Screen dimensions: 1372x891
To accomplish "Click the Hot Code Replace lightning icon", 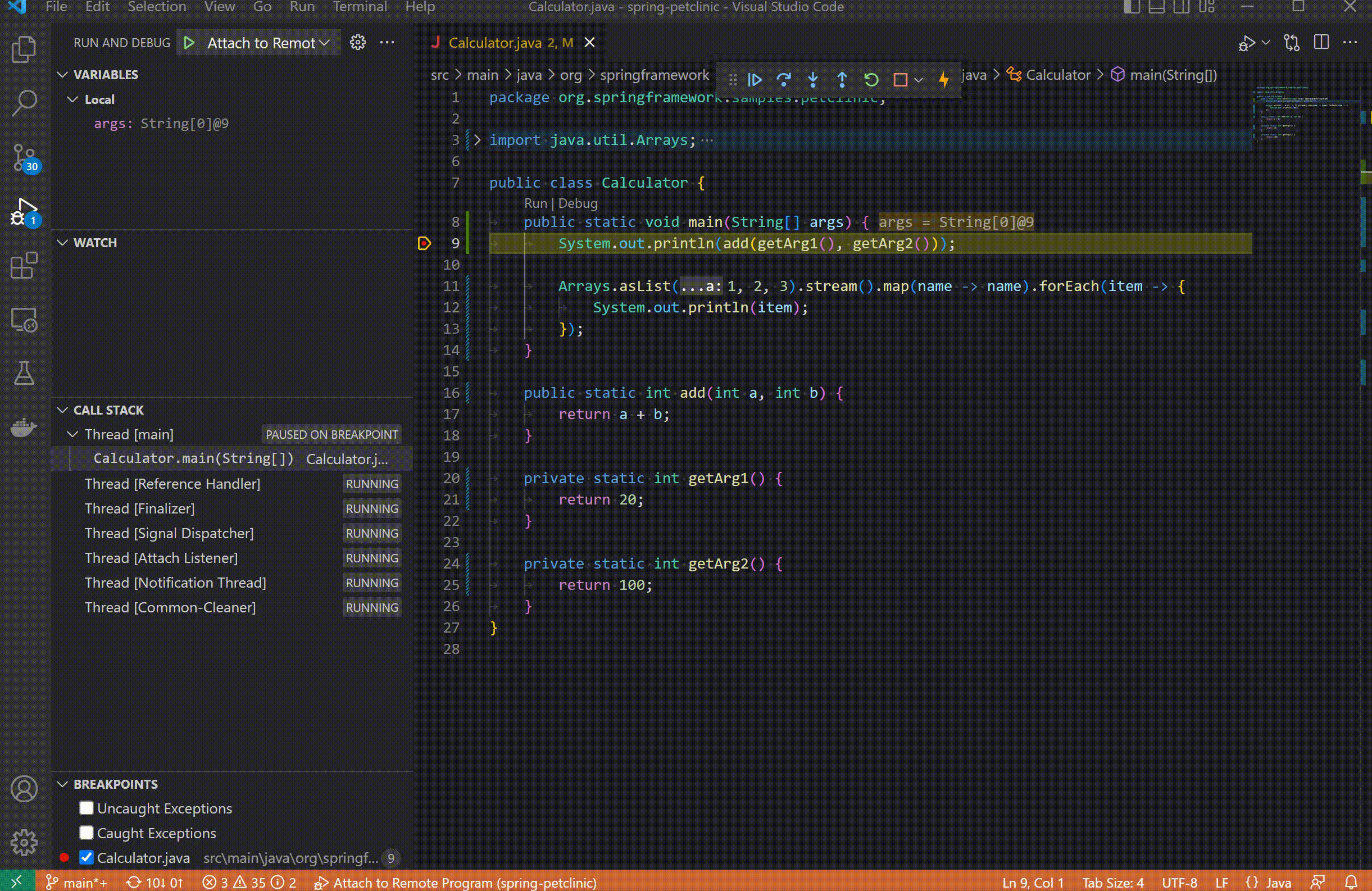I will click(x=944, y=80).
